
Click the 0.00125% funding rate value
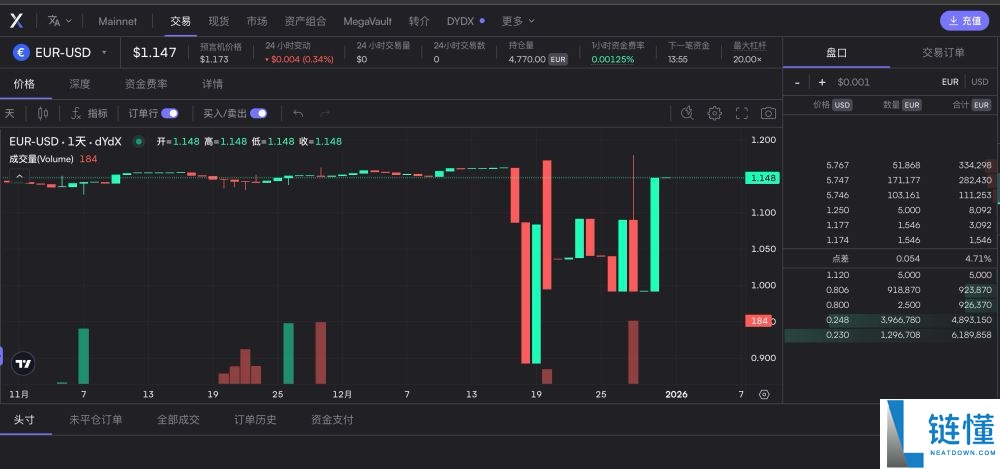(612, 59)
